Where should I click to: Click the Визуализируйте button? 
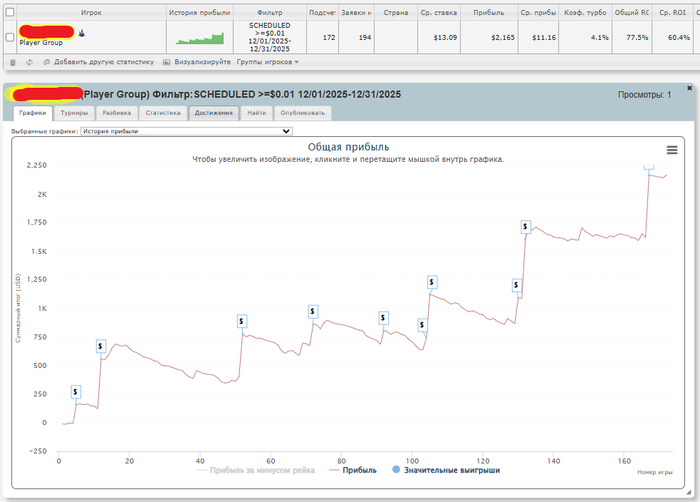[197, 62]
